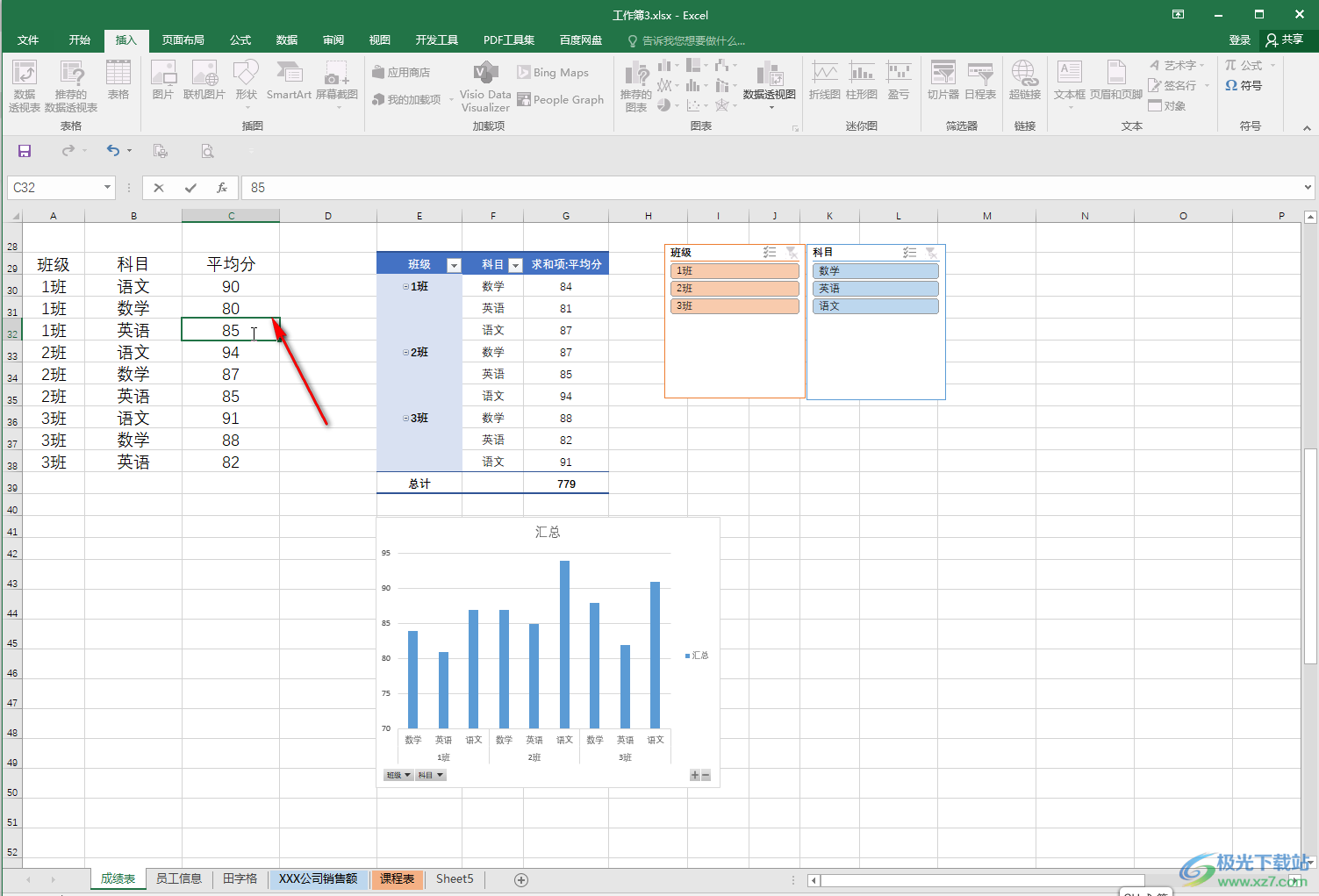1319x896 pixels.
Task: Insert SmartArt graphic
Action: (x=289, y=80)
